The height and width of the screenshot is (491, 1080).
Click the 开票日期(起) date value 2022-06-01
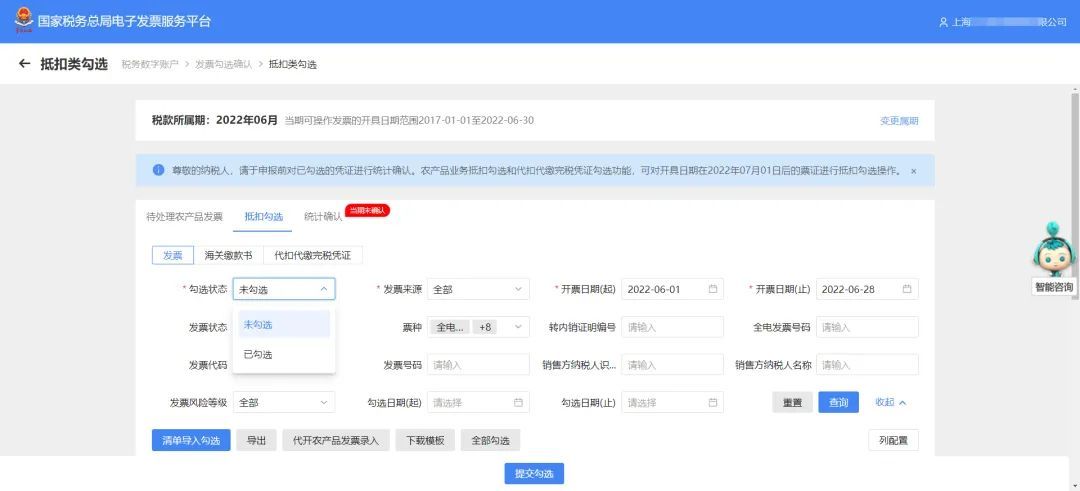[x=654, y=289]
